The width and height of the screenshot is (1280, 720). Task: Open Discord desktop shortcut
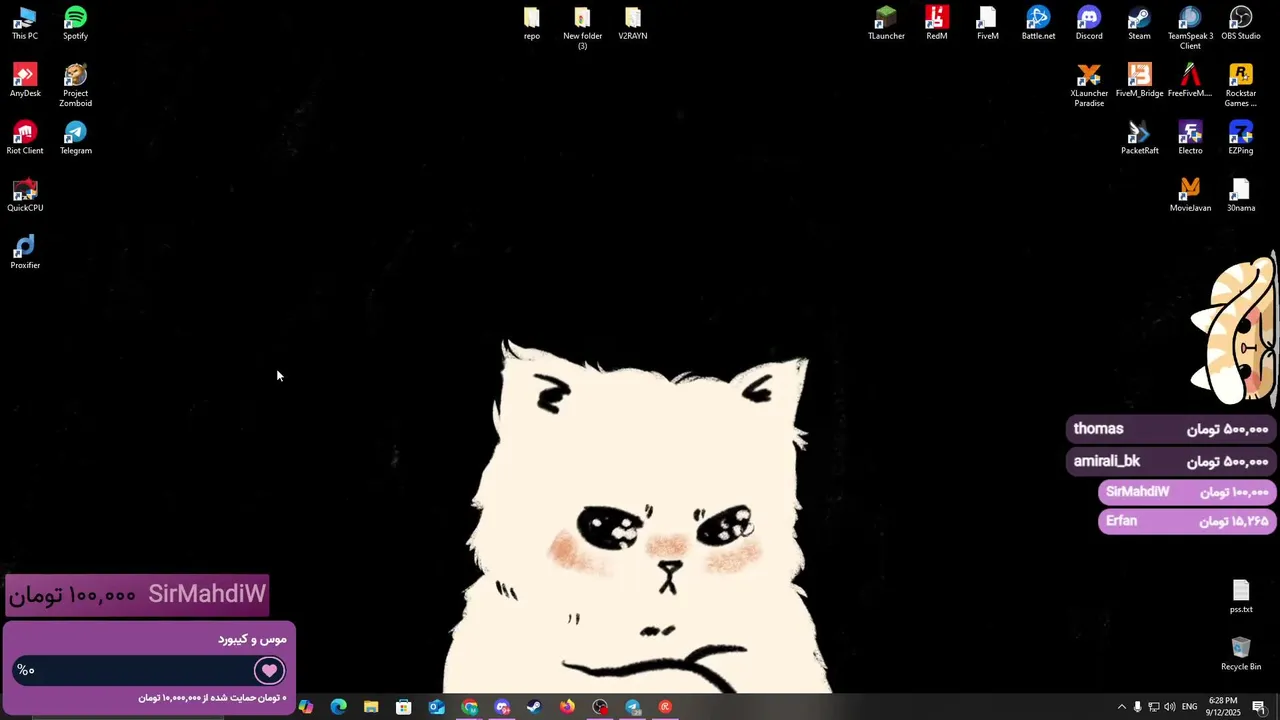tap(1089, 23)
